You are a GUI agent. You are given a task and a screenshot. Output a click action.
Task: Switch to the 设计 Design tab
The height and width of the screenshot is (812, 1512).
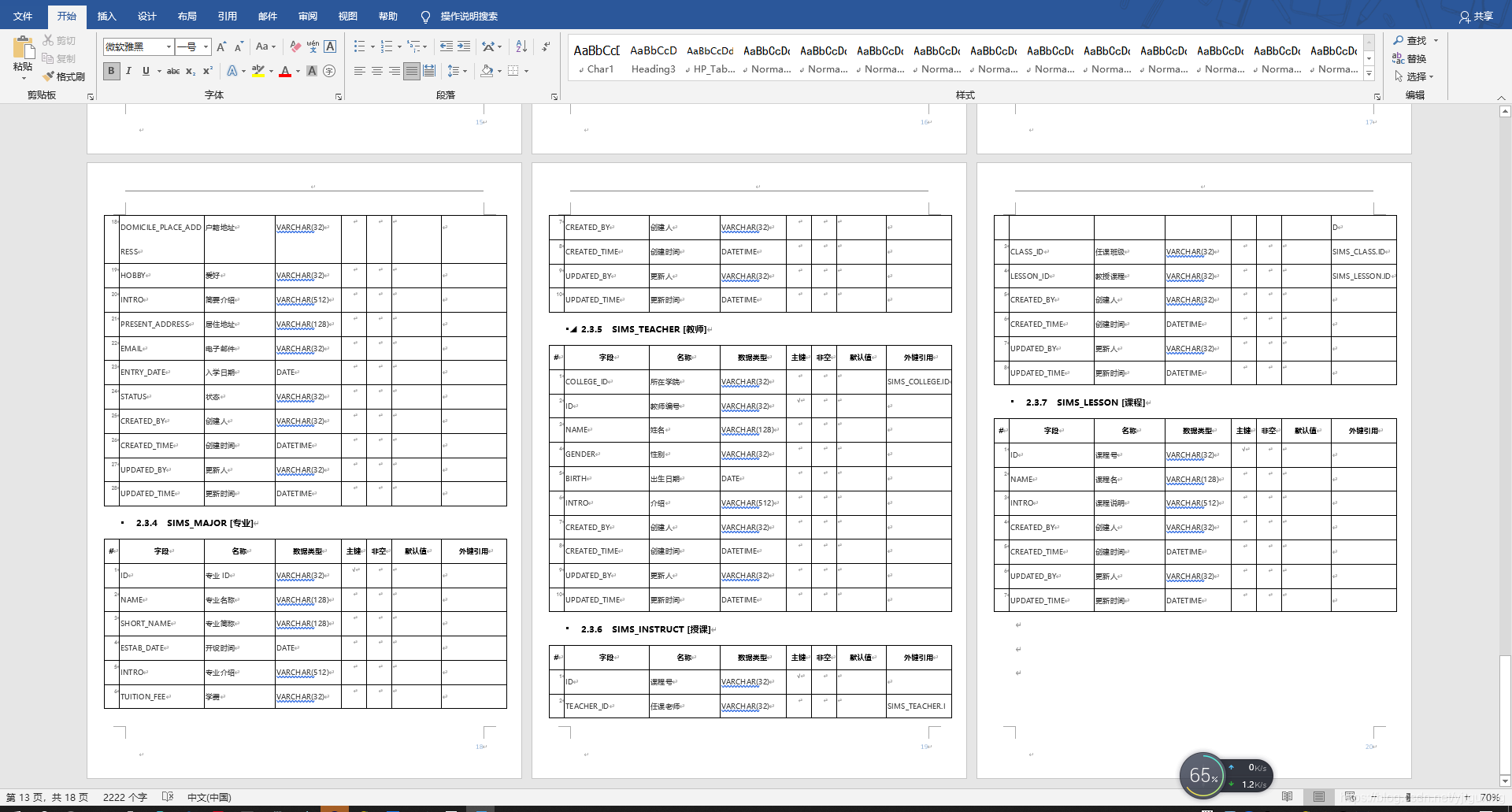(146, 17)
